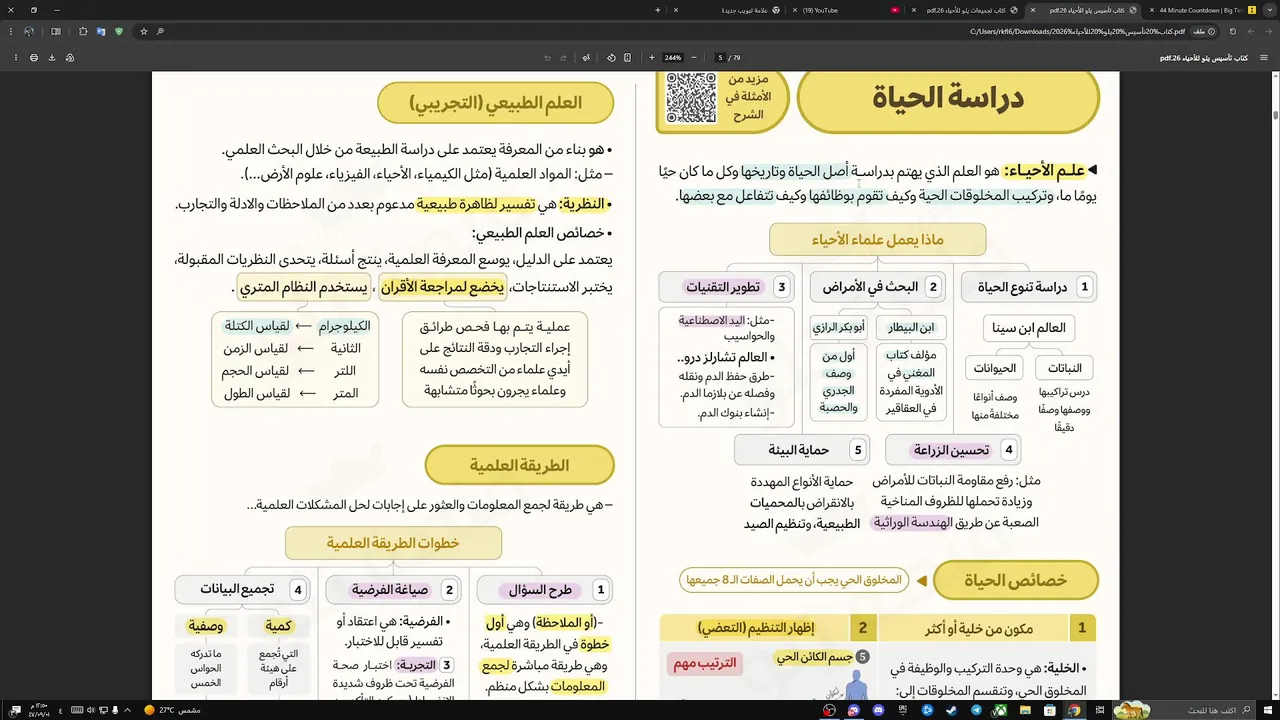1280x720 pixels.
Task: Bookmark this page with the star icon
Action: click(144, 32)
